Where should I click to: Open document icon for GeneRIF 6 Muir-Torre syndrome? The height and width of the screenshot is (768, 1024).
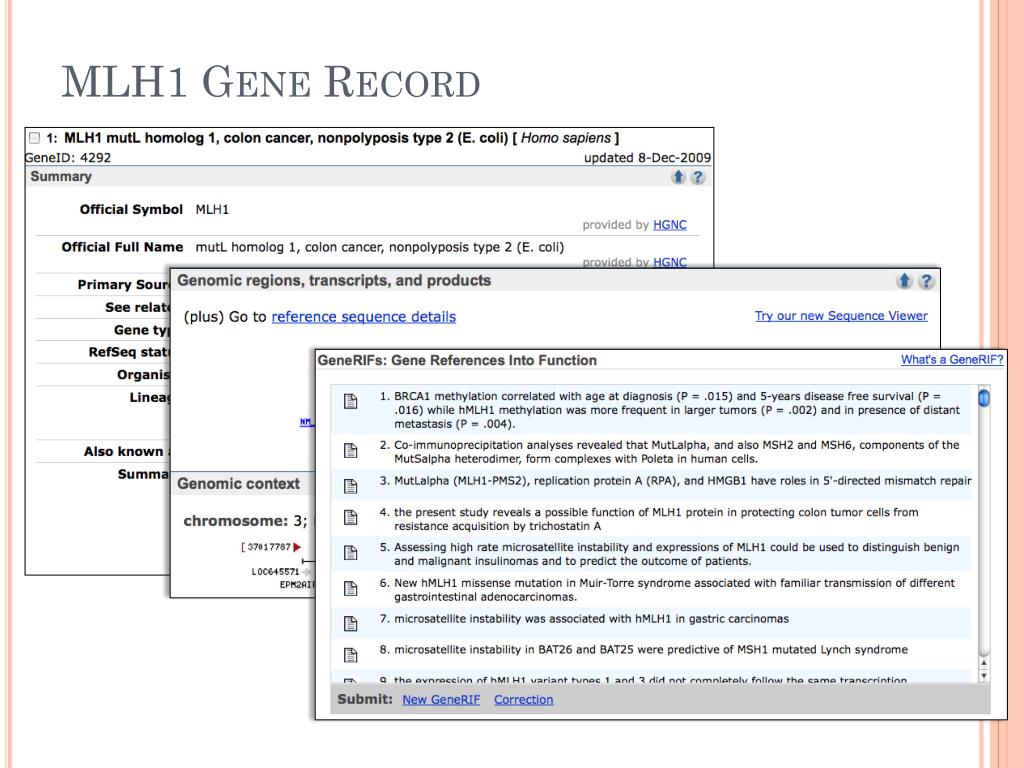(351, 588)
